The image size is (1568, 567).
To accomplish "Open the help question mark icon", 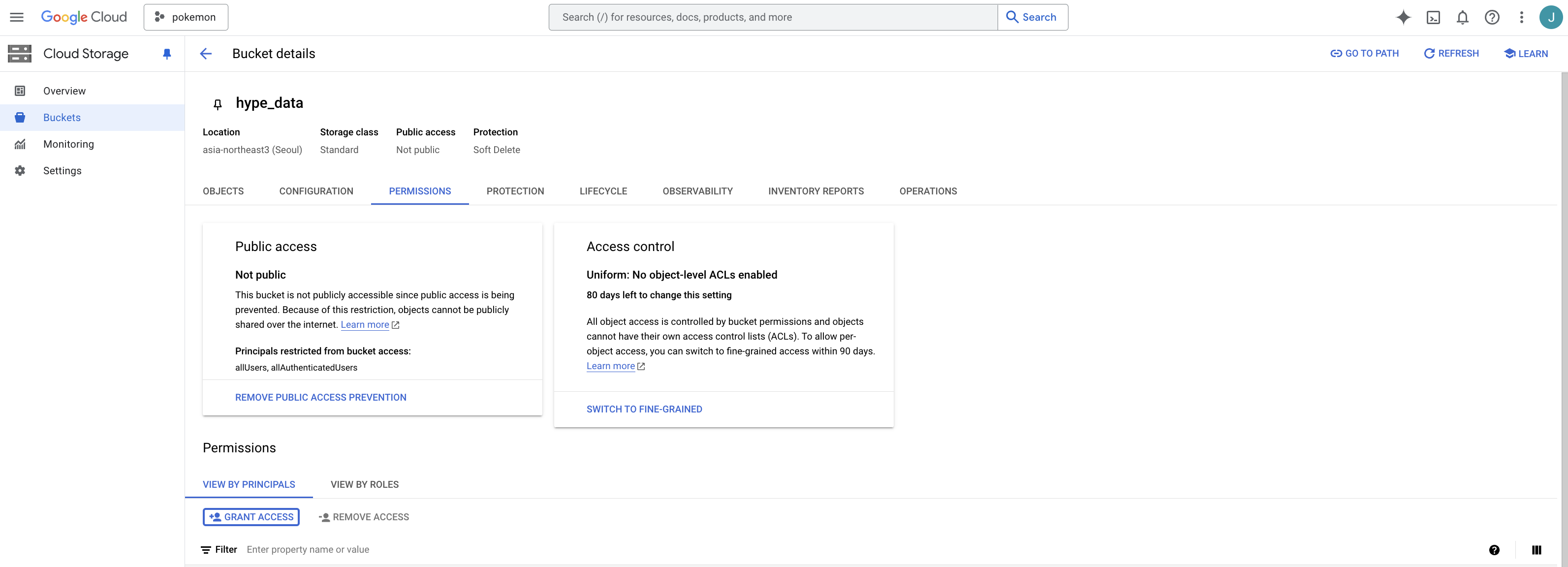I will (x=1491, y=17).
